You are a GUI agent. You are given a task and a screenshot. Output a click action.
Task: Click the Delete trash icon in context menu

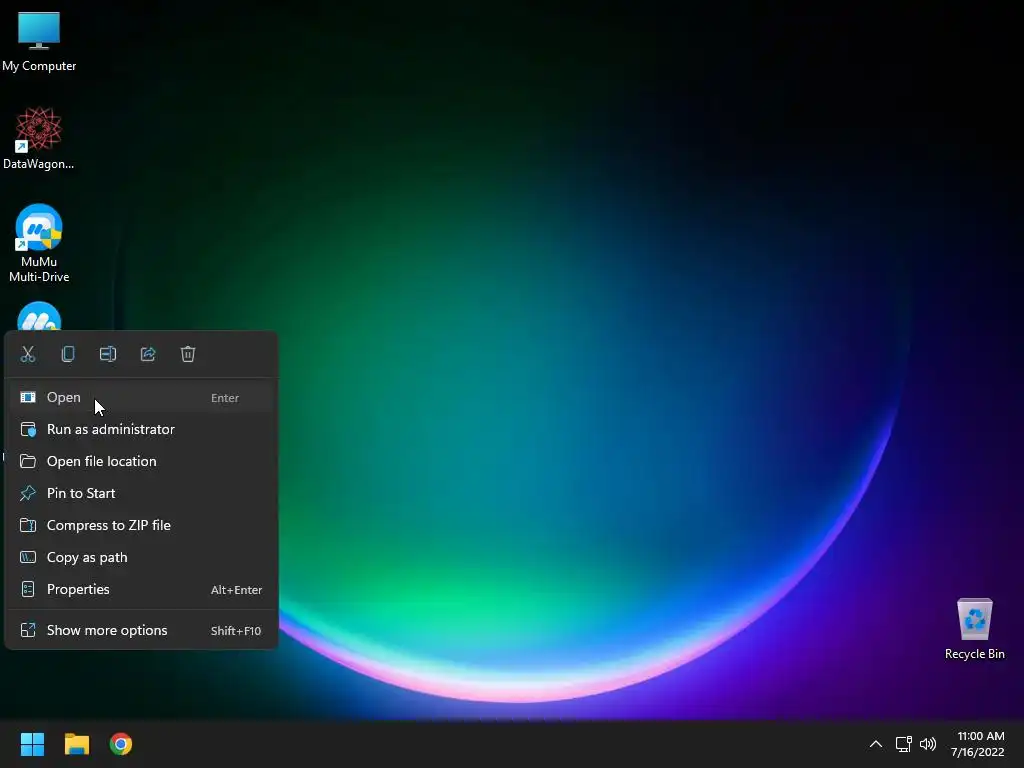[x=188, y=354]
